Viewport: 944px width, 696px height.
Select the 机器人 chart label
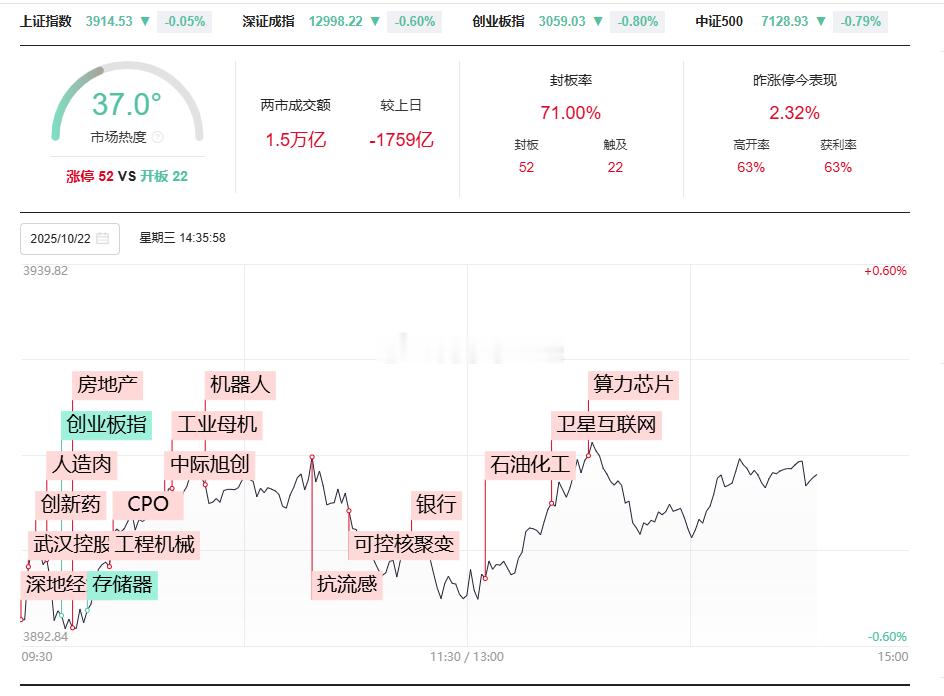pyautogui.click(x=240, y=385)
